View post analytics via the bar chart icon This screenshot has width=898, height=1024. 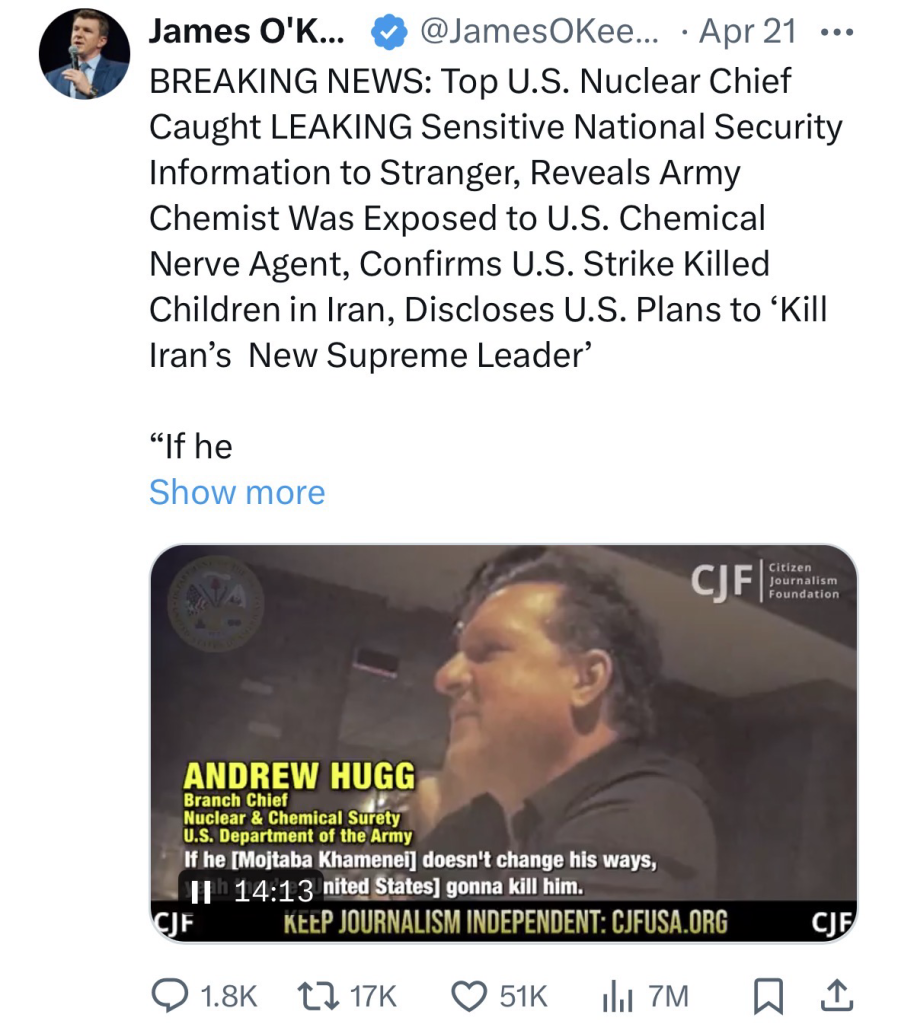click(616, 994)
